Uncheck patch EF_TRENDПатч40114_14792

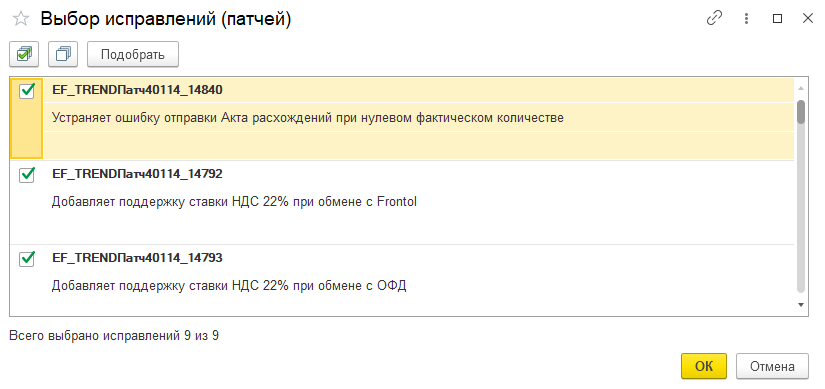[26, 174]
